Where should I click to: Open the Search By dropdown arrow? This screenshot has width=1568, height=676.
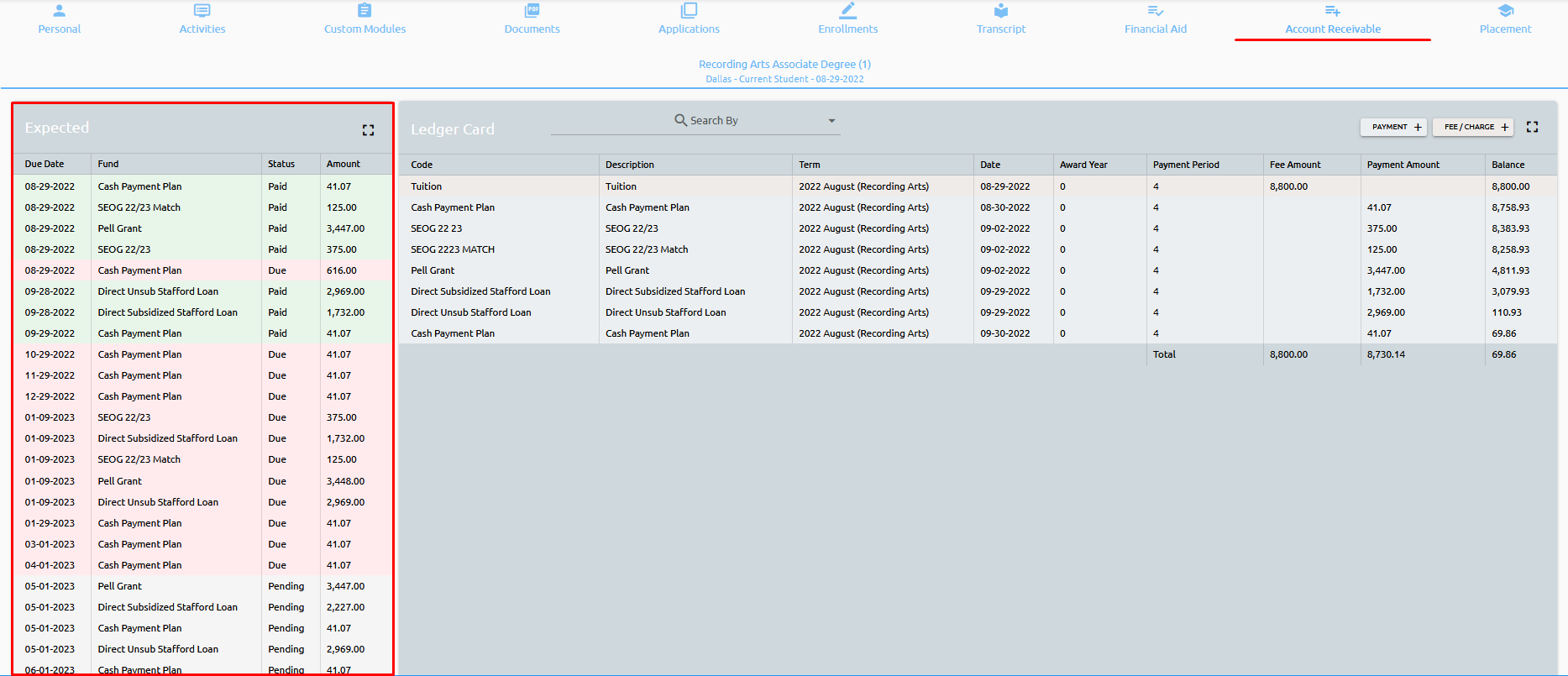click(x=831, y=121)
